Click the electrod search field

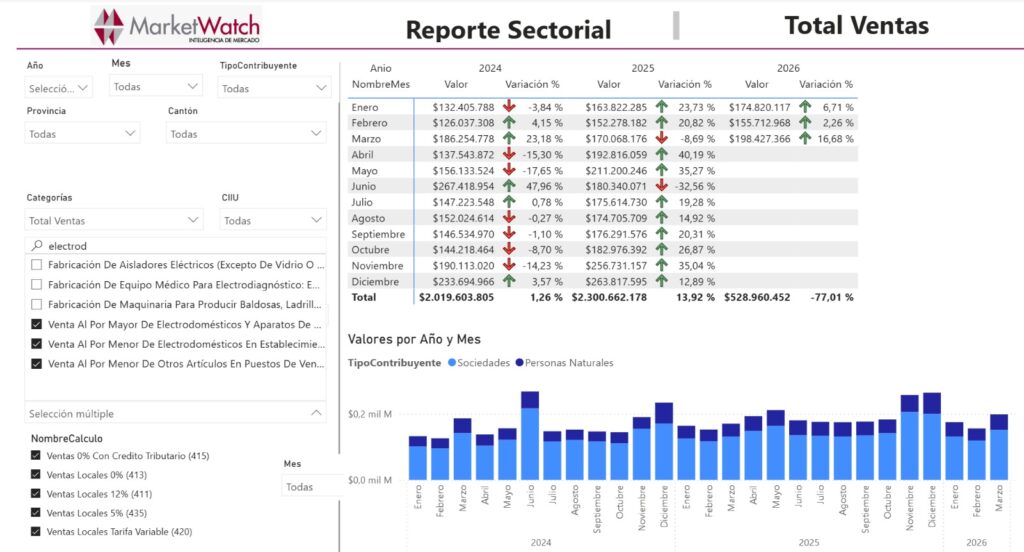coord(175,246)
